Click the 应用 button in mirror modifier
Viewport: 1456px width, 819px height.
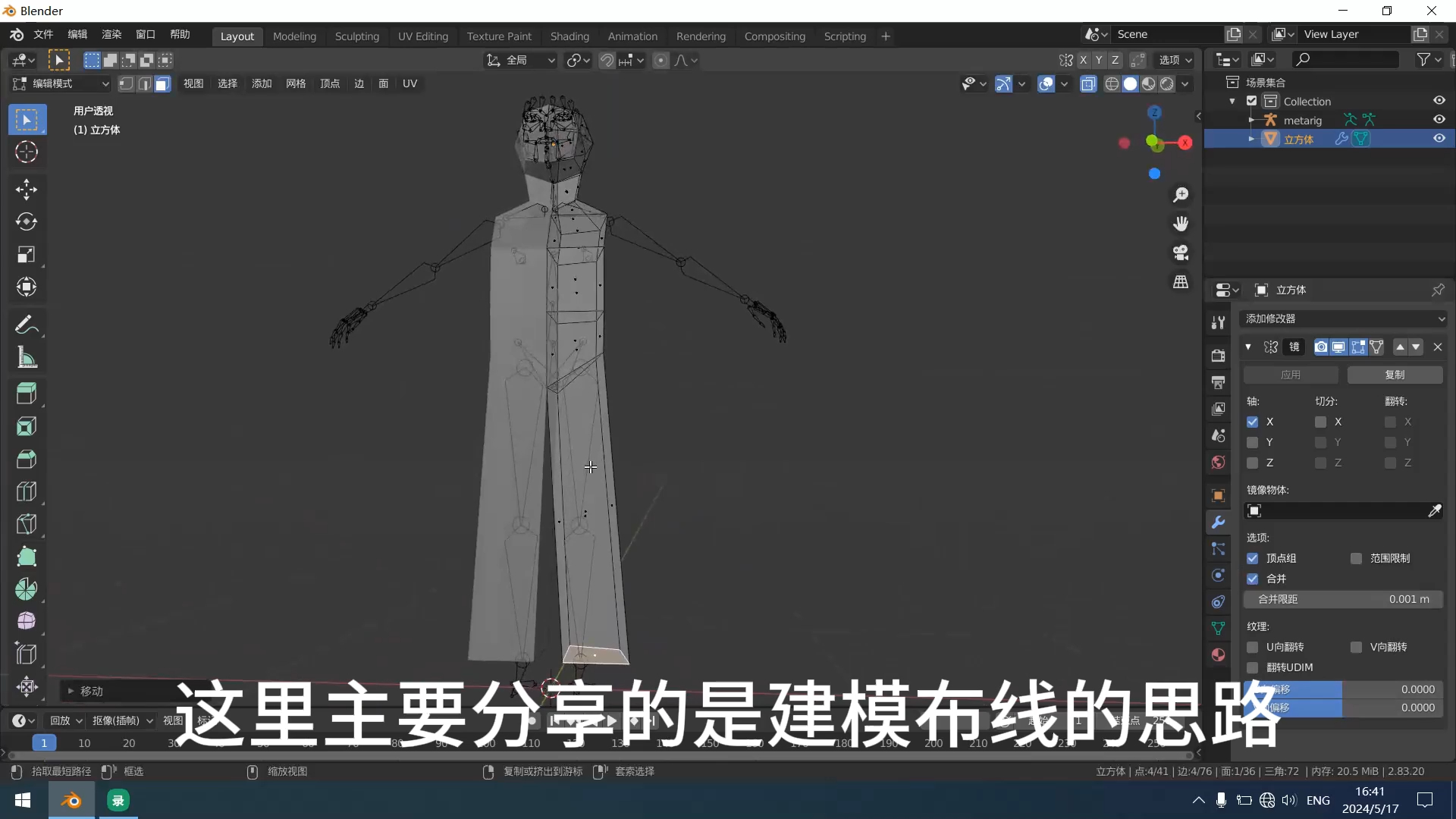[1289, 375]
